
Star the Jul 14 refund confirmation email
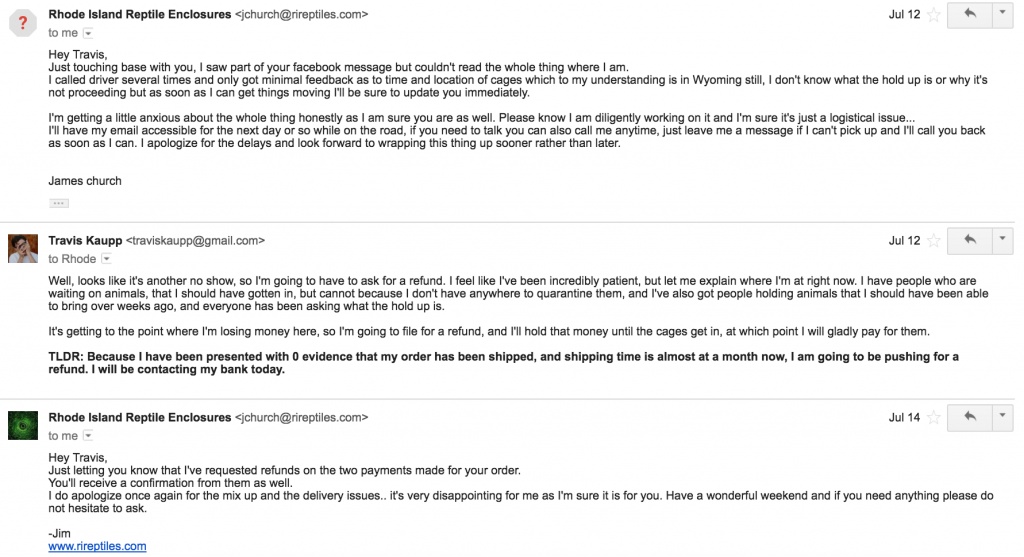point(934,418)
